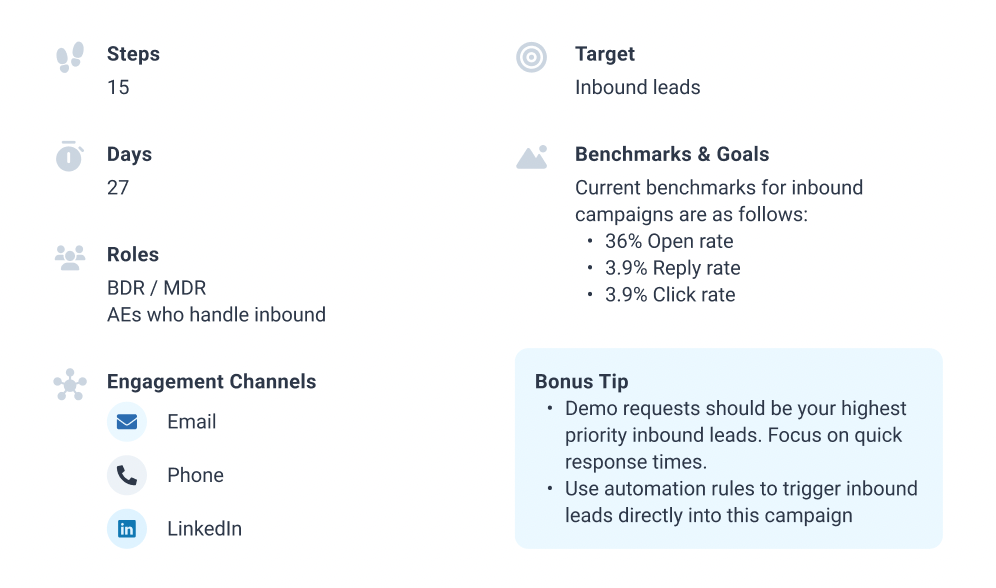
Task: Click the people group icon beside Roles
Action: [70, 257]
